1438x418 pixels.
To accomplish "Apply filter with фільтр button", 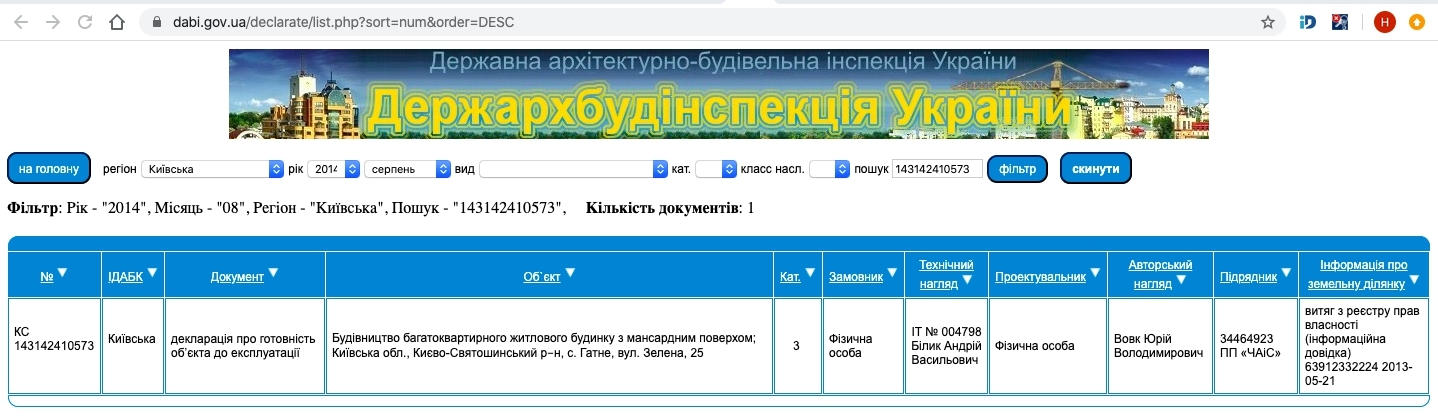I will [x=1017, y=169].
